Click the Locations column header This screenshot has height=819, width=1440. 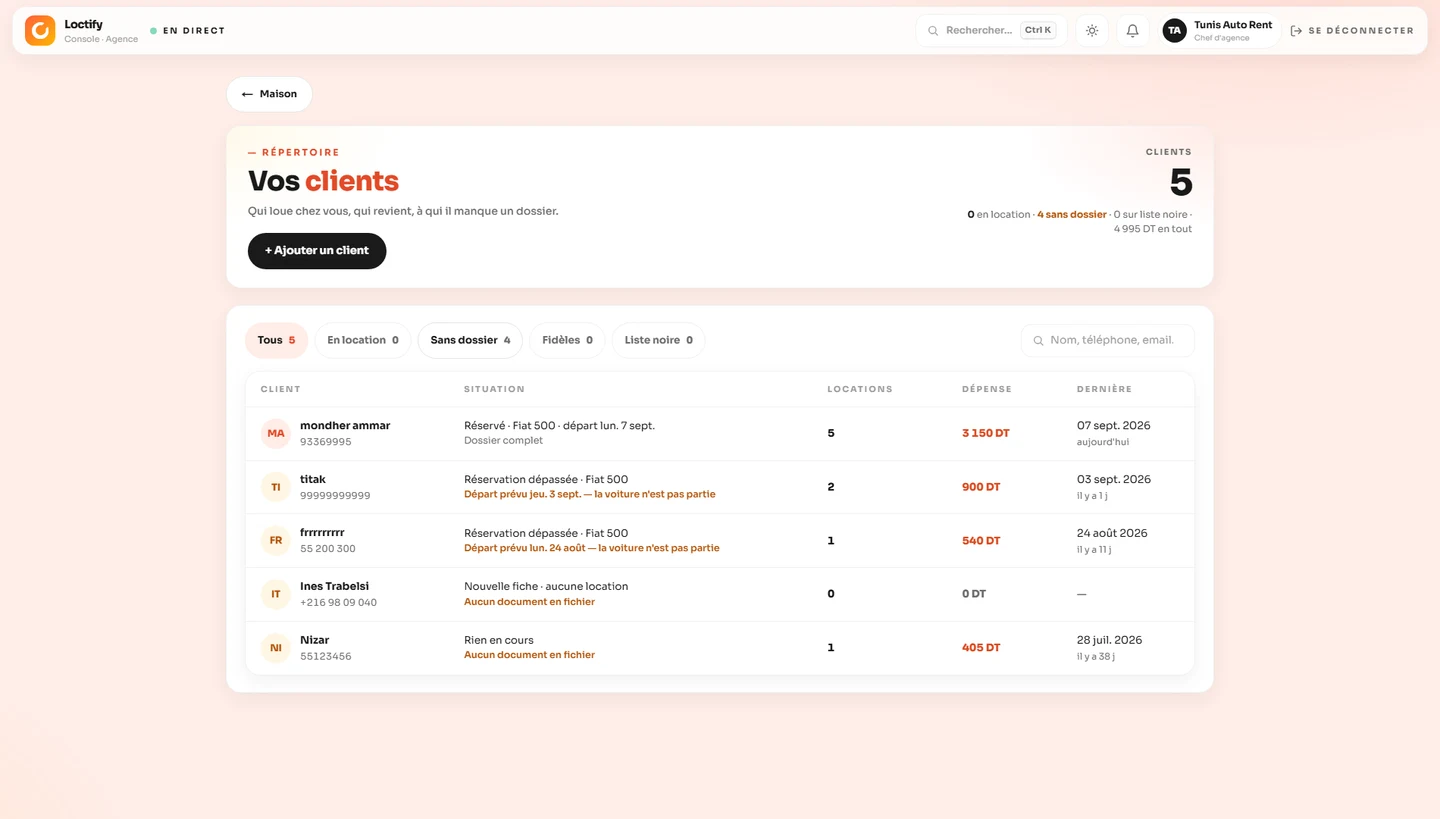pos(860,389)
